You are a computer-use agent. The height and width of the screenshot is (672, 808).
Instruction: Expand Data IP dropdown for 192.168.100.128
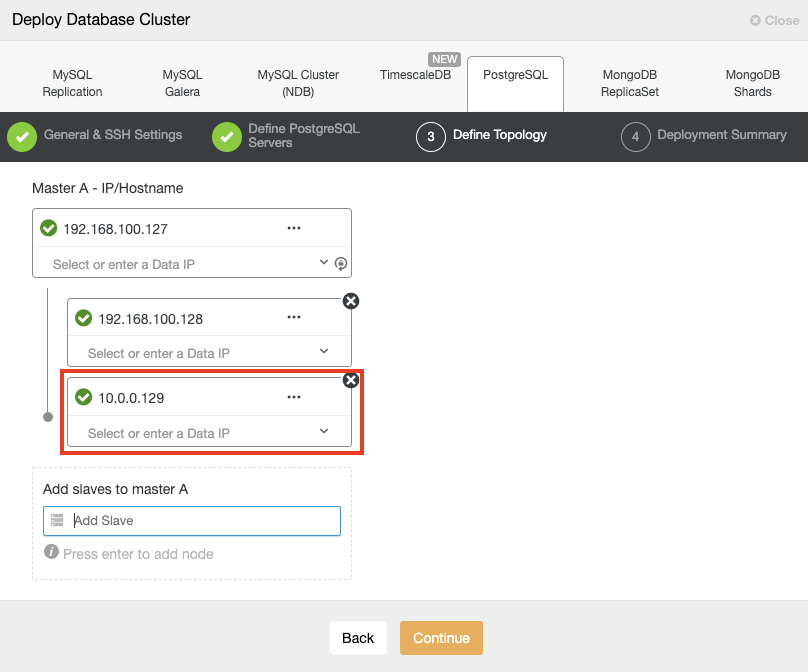pos(324,351)
